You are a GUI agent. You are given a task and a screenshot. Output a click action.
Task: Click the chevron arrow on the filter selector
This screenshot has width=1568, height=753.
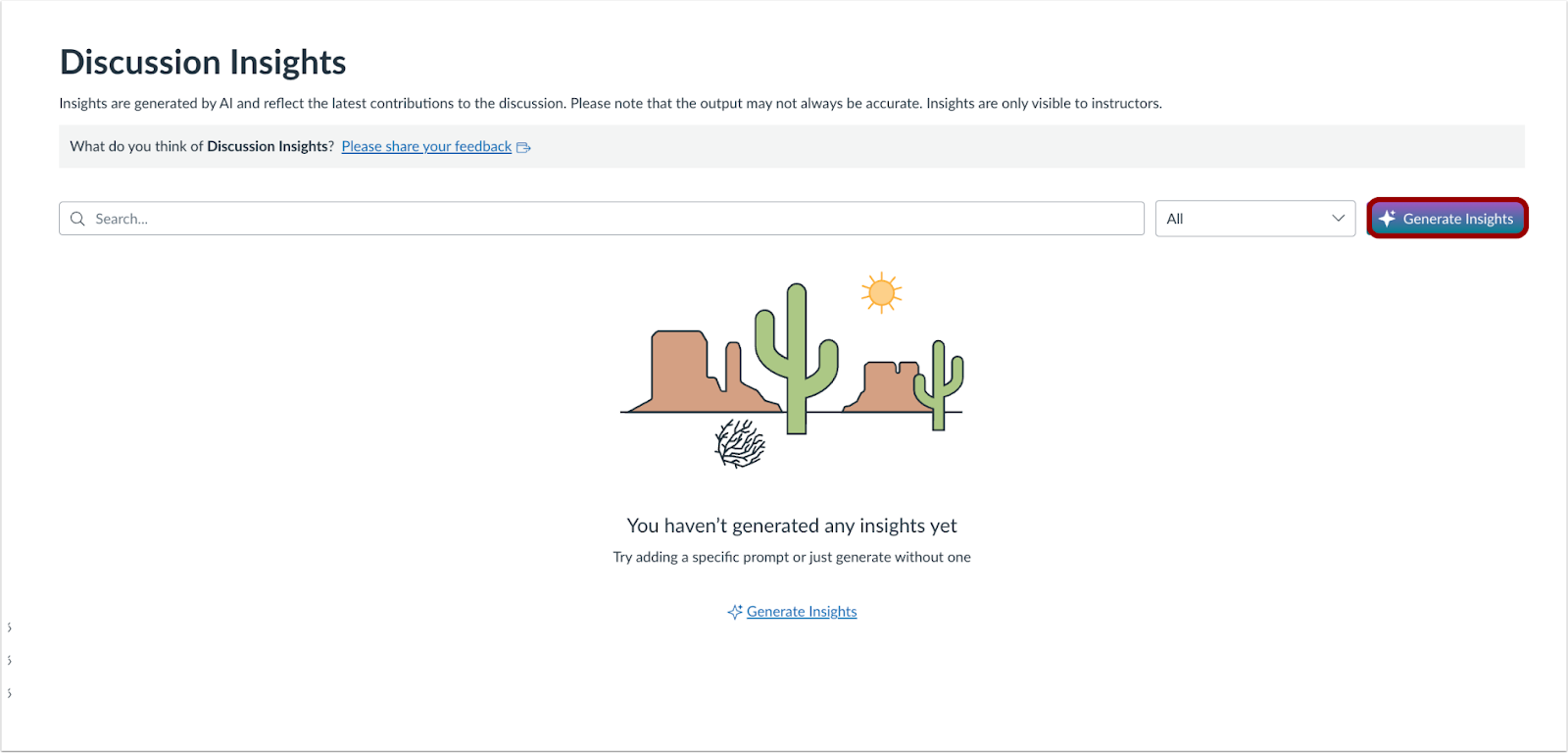pos(1338,218)
